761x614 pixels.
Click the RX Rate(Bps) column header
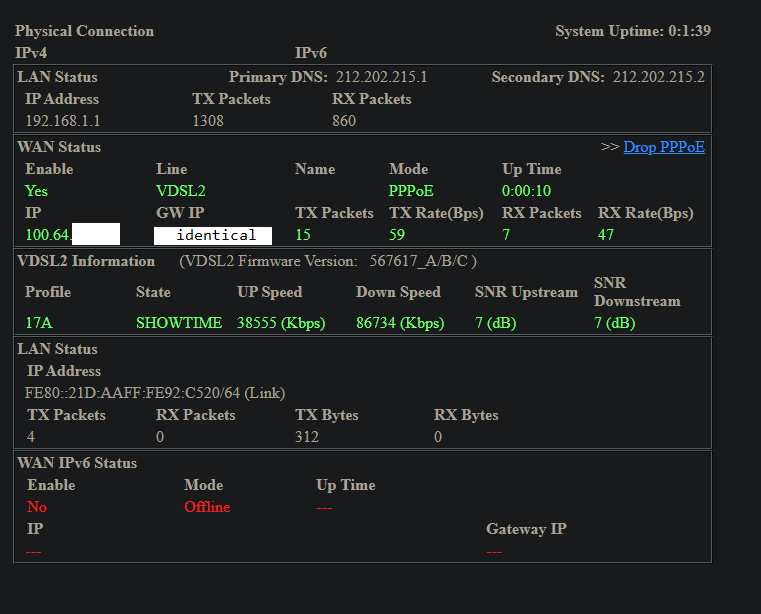[645, 213]
